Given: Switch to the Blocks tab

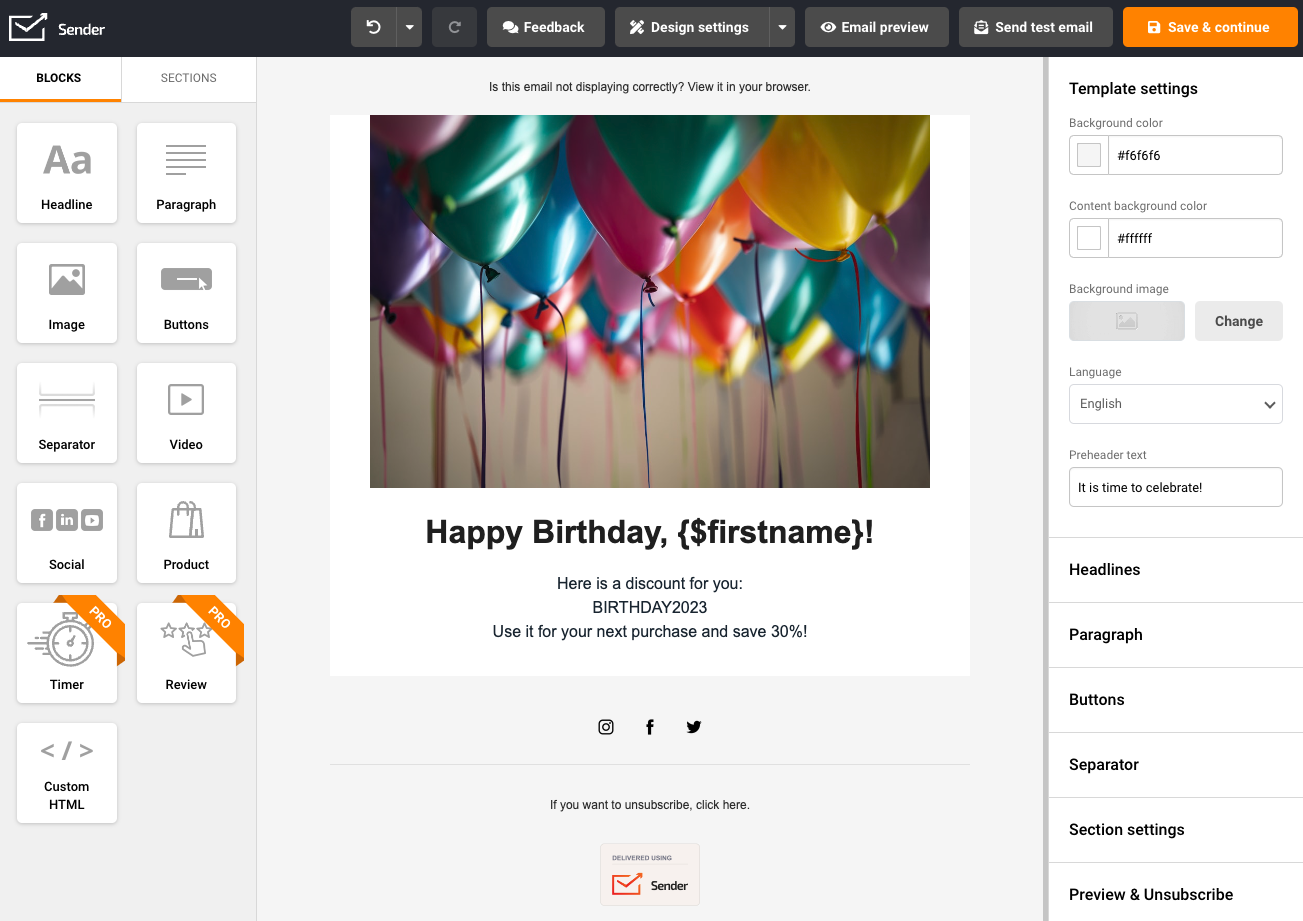Looking at the screenshot, I should tap(59, 78).
